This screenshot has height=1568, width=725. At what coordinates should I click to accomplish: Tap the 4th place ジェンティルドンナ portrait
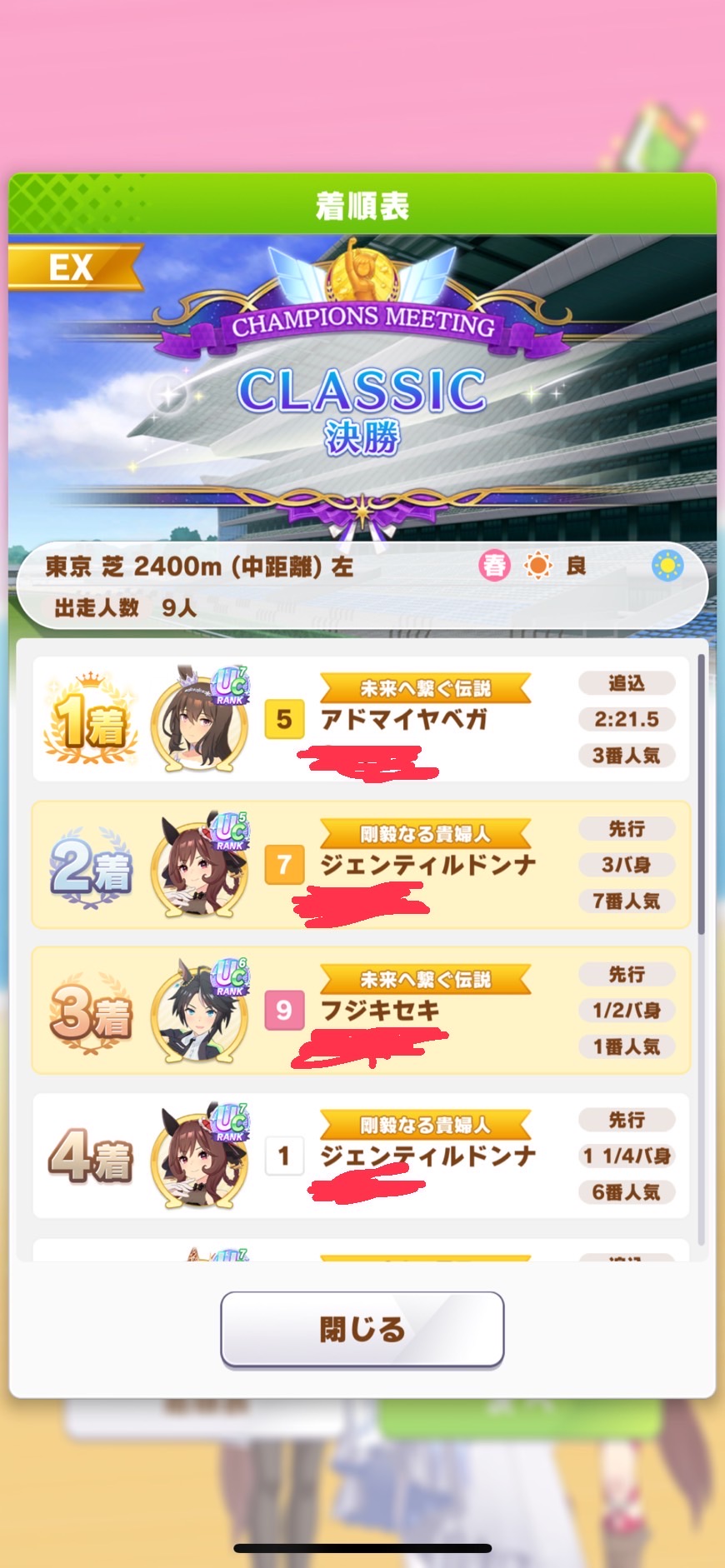point(200,1156)
